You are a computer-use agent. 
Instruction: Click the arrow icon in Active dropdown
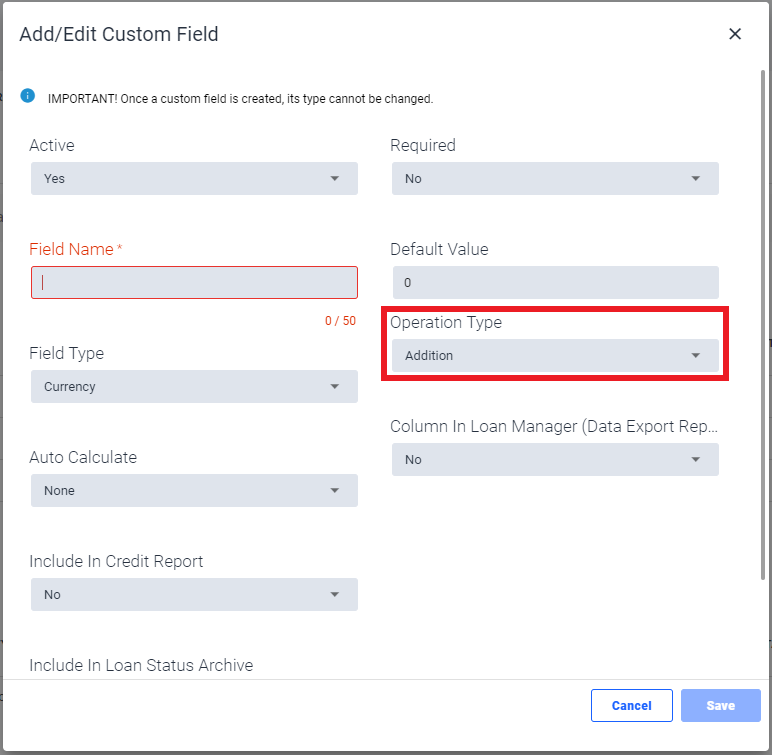[x=335, y=178]
